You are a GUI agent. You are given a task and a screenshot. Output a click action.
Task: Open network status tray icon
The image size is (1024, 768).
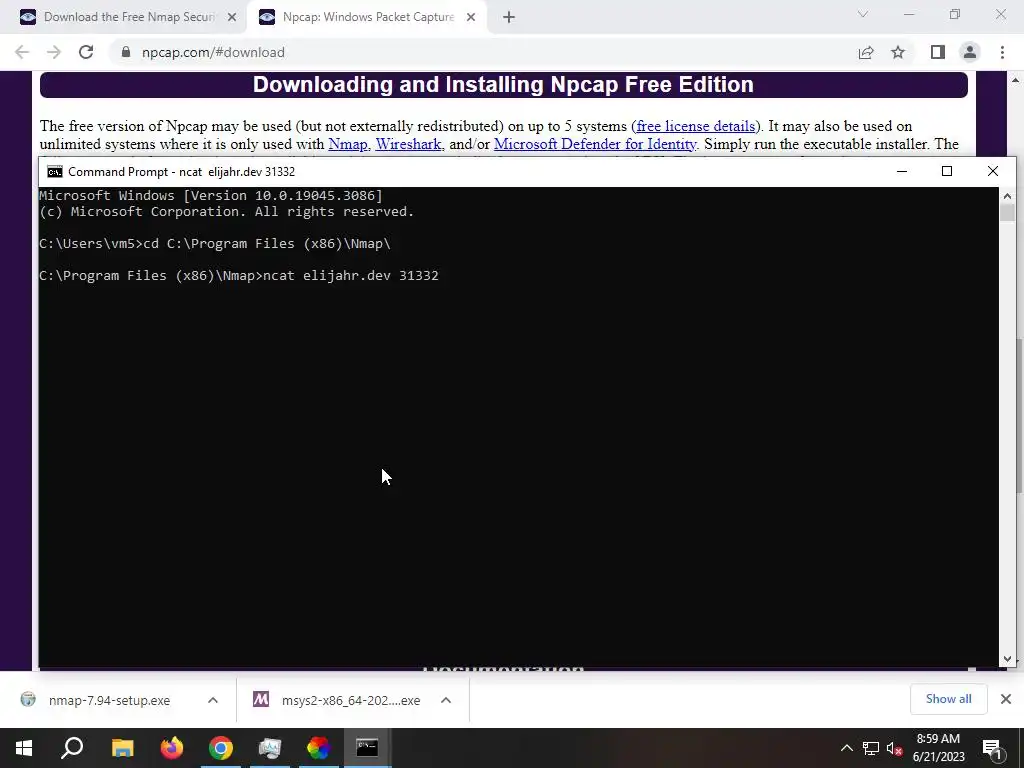click(x=871, y=748)
